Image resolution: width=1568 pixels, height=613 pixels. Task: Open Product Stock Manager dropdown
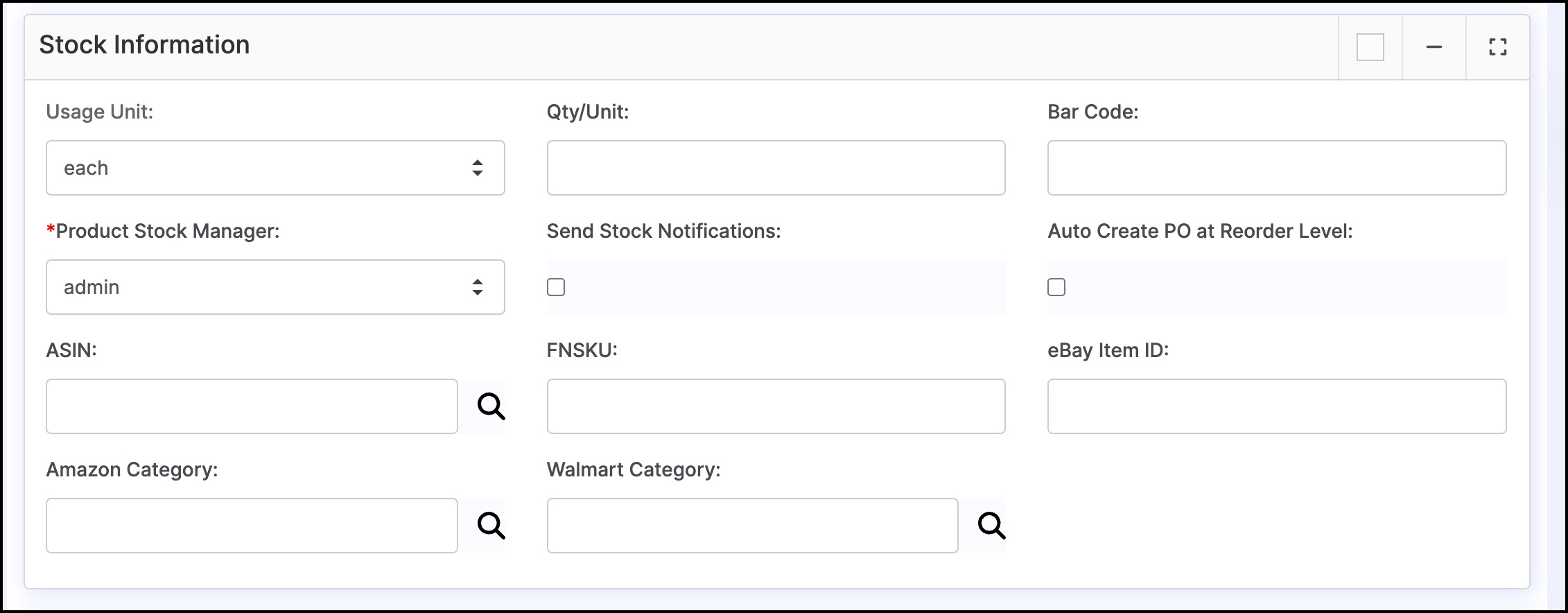[275, 287]
